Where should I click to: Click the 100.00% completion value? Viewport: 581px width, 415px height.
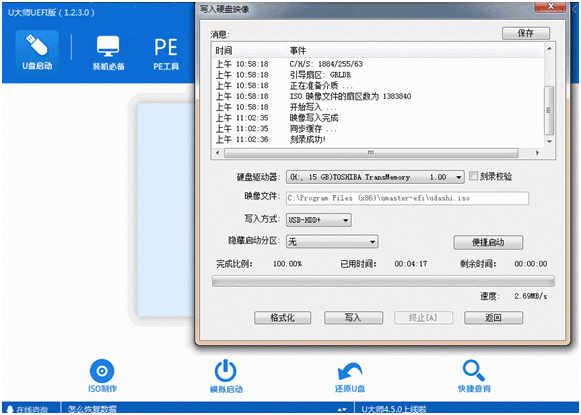point(288,264)
